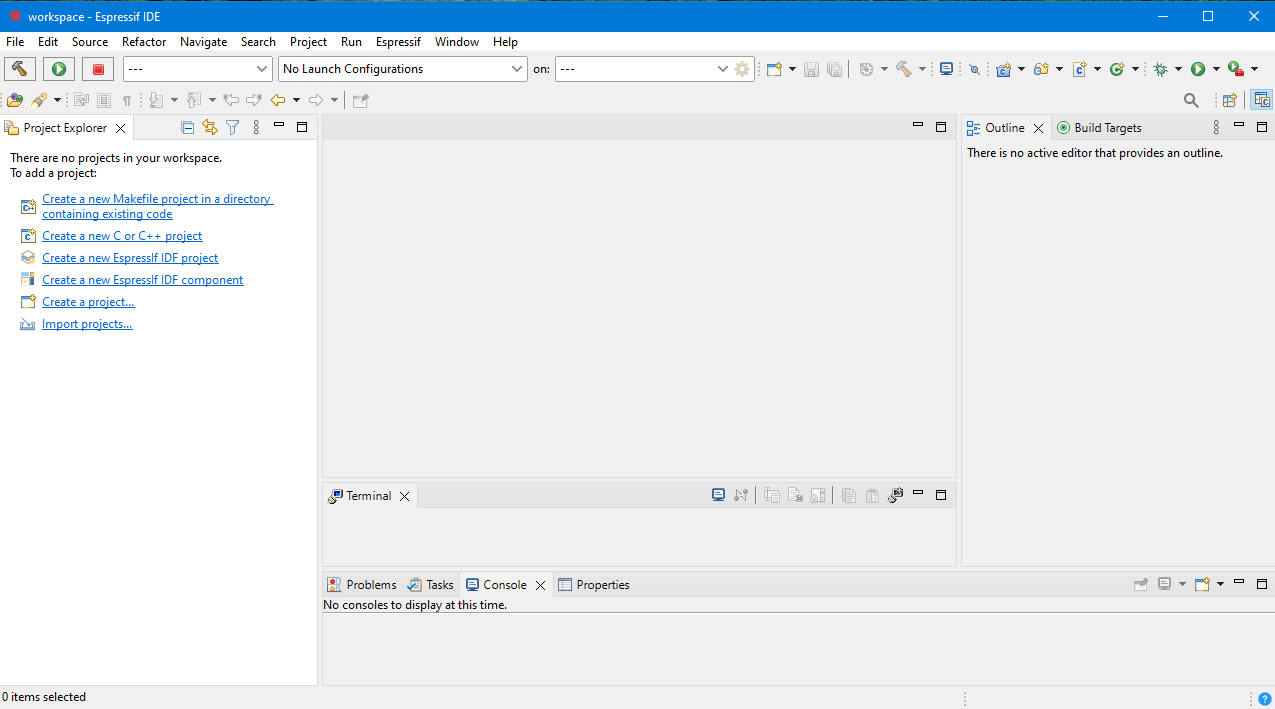Open the No Launch Configurations dropdown
The image size is (1275, 709).
(x=403, y=69)
